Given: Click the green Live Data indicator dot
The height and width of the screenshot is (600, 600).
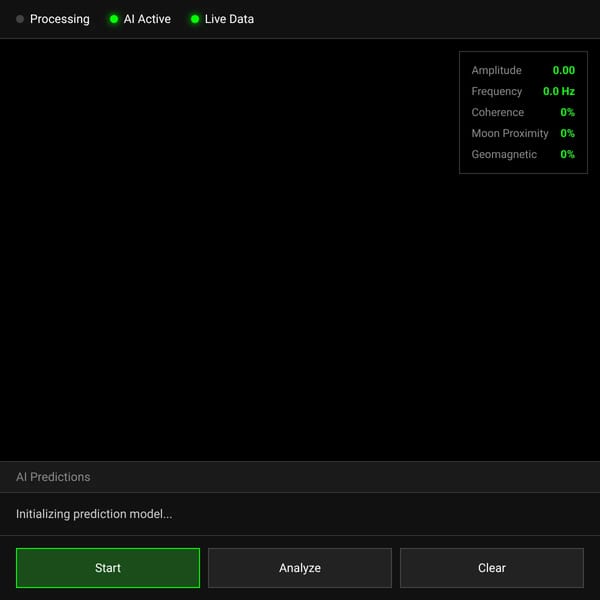Looking at the screenshot, I should click(195, 19).
